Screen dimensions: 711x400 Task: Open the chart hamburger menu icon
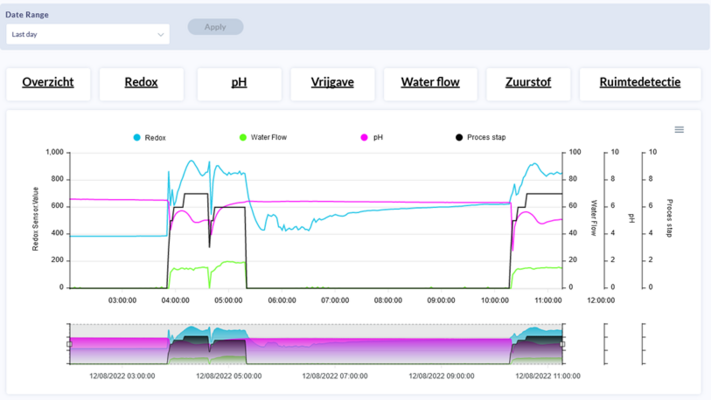(x=679, y=130)
